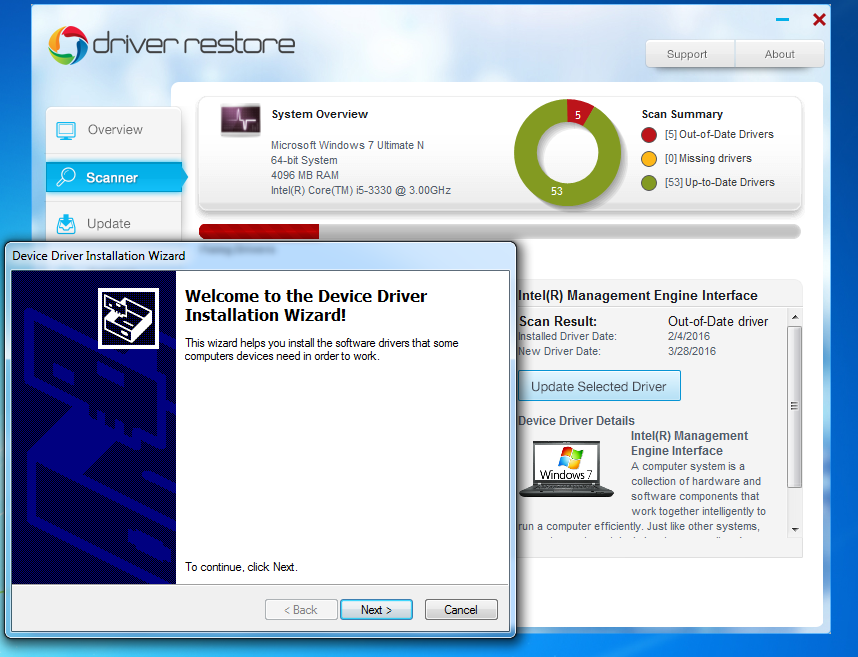Viewport: 858px width, 657px height.
Task: Click Update Selected Driver button
Action: tap(599, 386)
